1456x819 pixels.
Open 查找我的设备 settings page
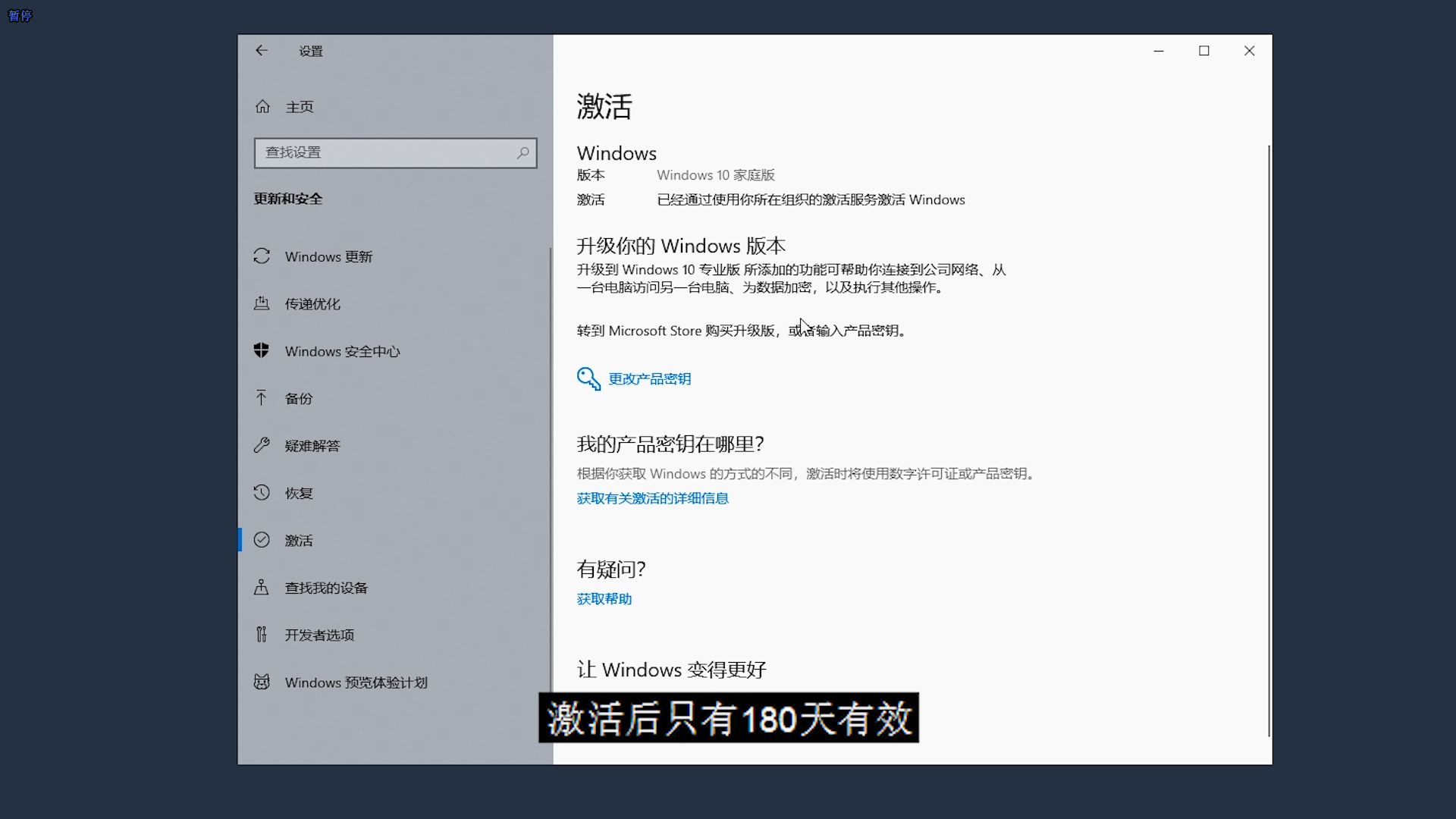[326, 588]
